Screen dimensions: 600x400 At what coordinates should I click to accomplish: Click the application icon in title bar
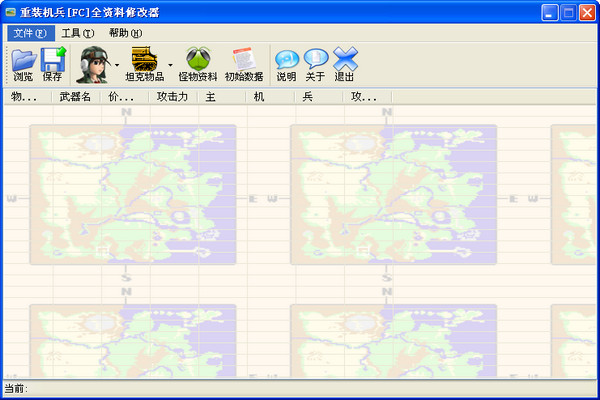pos(10,13)
